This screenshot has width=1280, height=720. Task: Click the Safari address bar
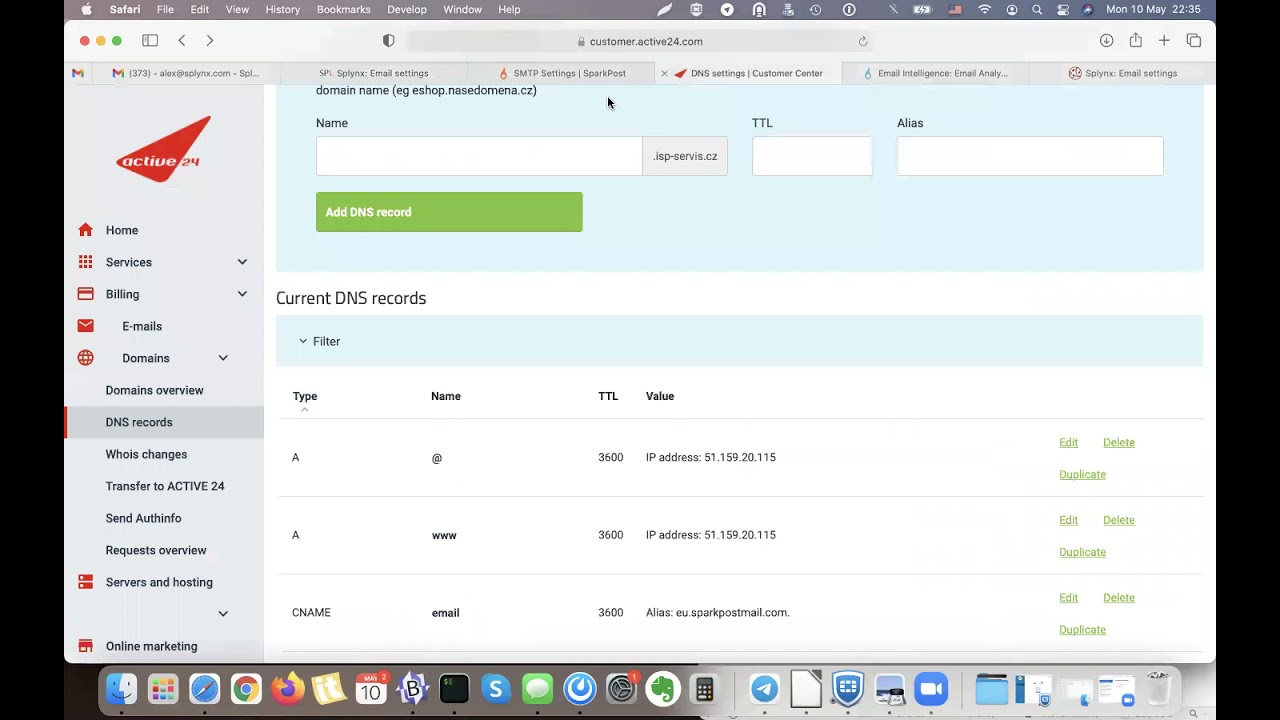point(640,41)
